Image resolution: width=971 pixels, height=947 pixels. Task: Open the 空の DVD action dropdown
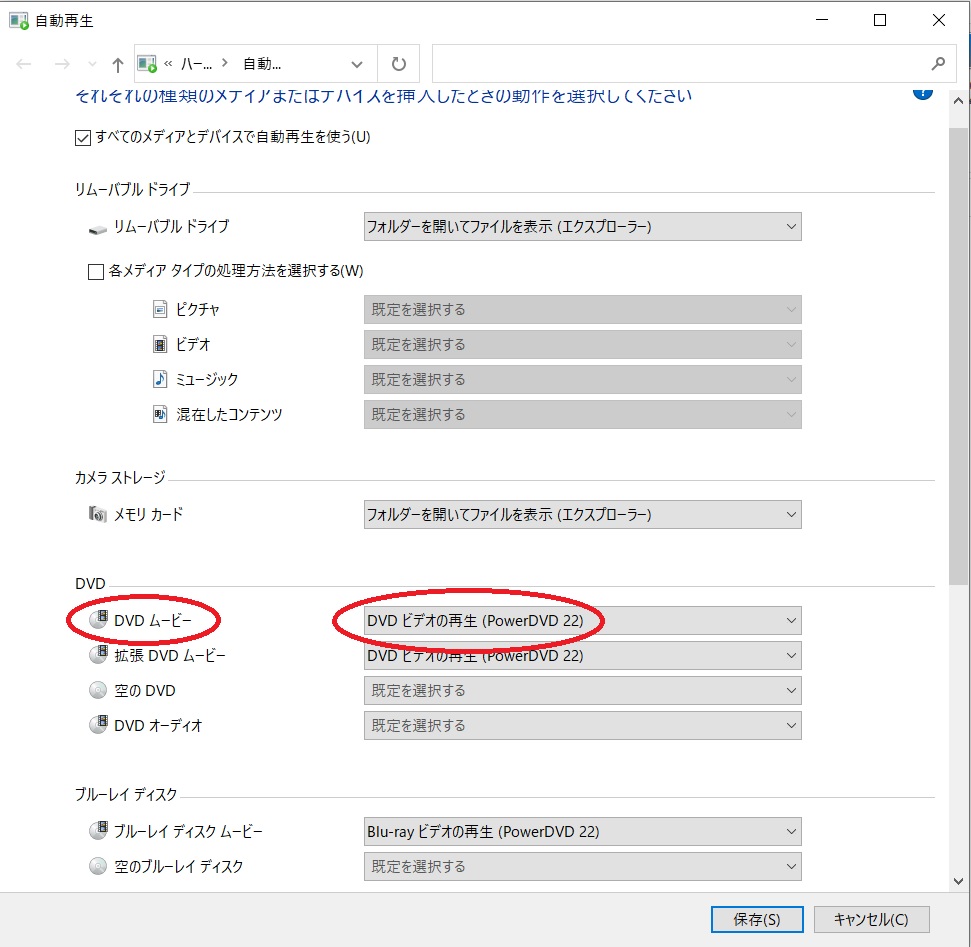pyautogui.click(x=582, y=691)
